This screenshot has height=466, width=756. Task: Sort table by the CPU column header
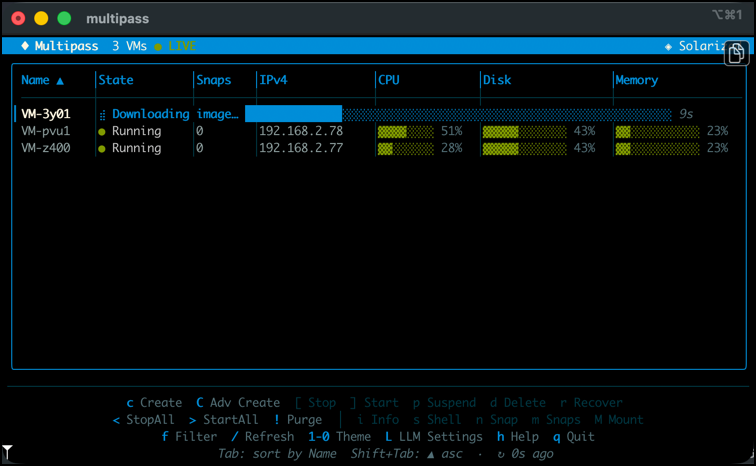point(390,80)
